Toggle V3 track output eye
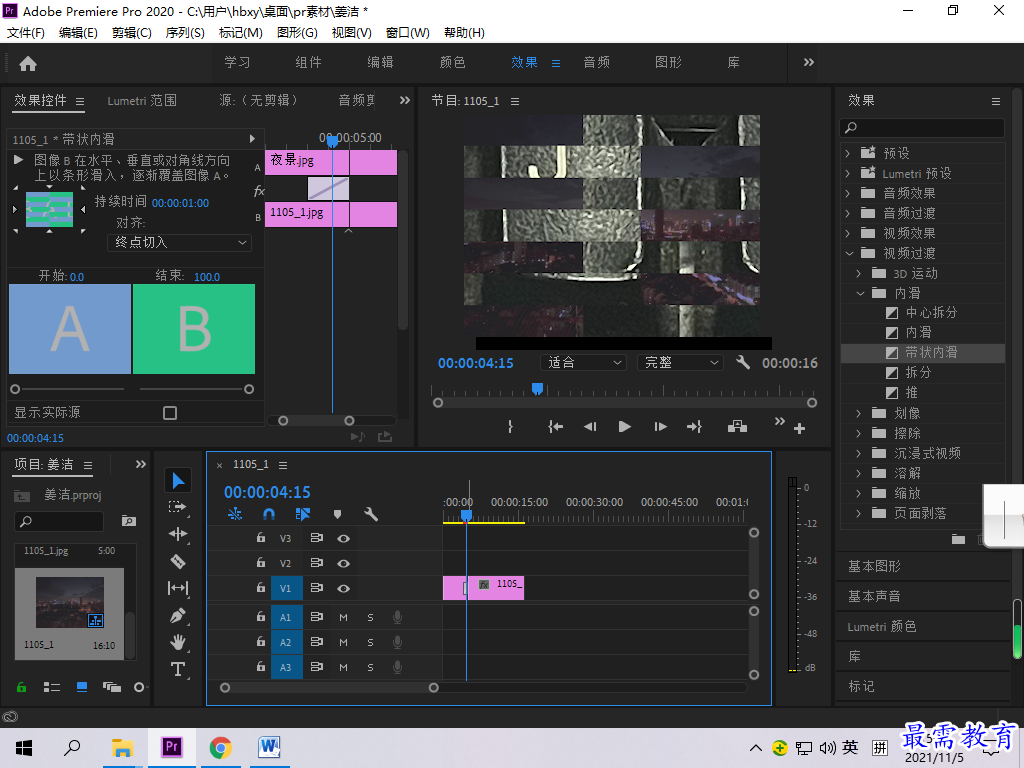 (344, 539)
